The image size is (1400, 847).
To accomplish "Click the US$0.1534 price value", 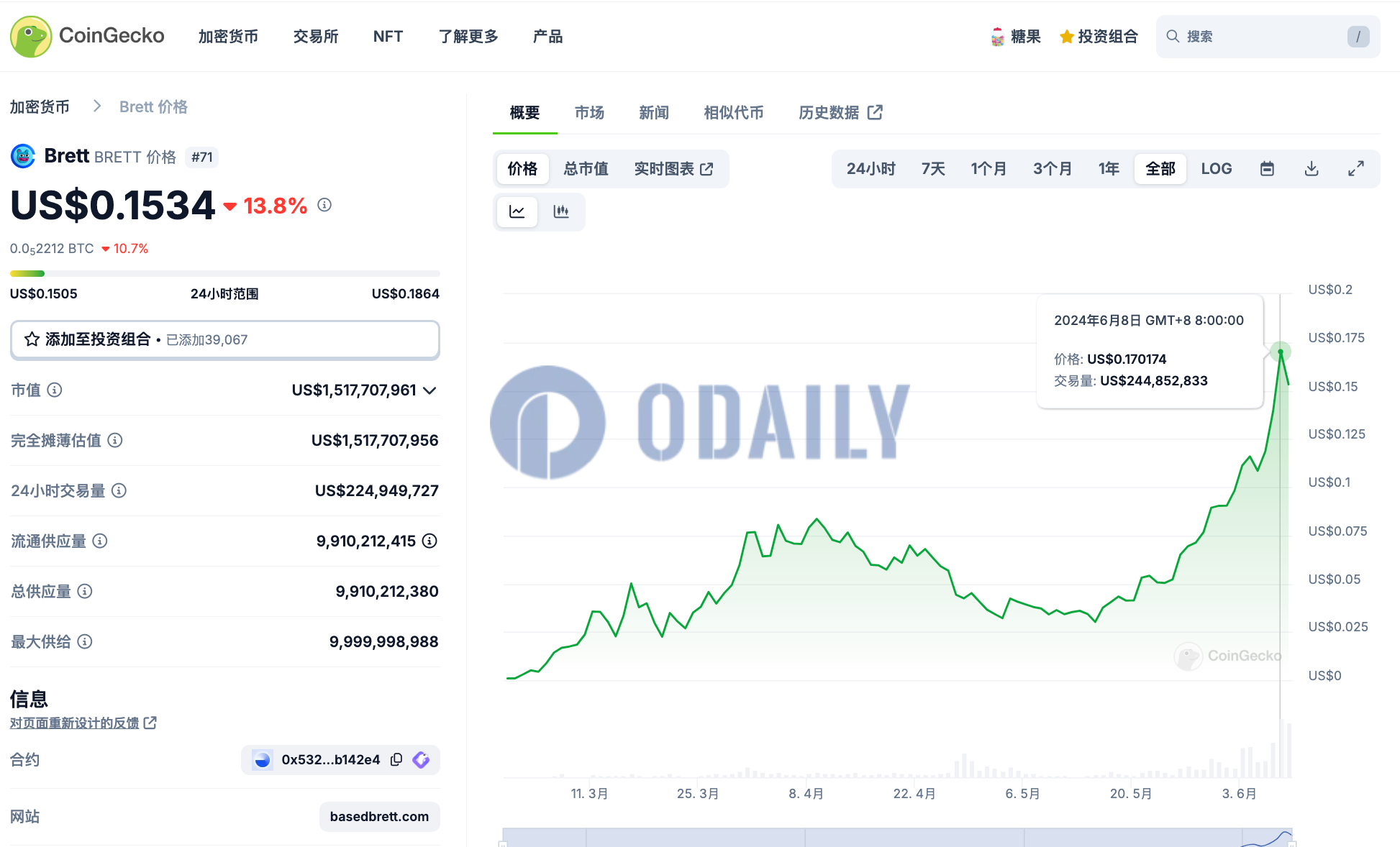I will 113,205.
